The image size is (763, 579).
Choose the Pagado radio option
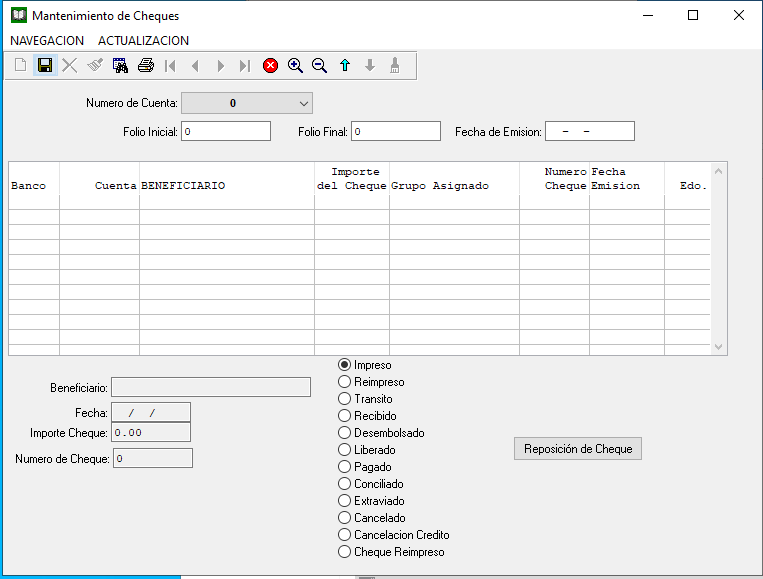(x=345, y=467)
